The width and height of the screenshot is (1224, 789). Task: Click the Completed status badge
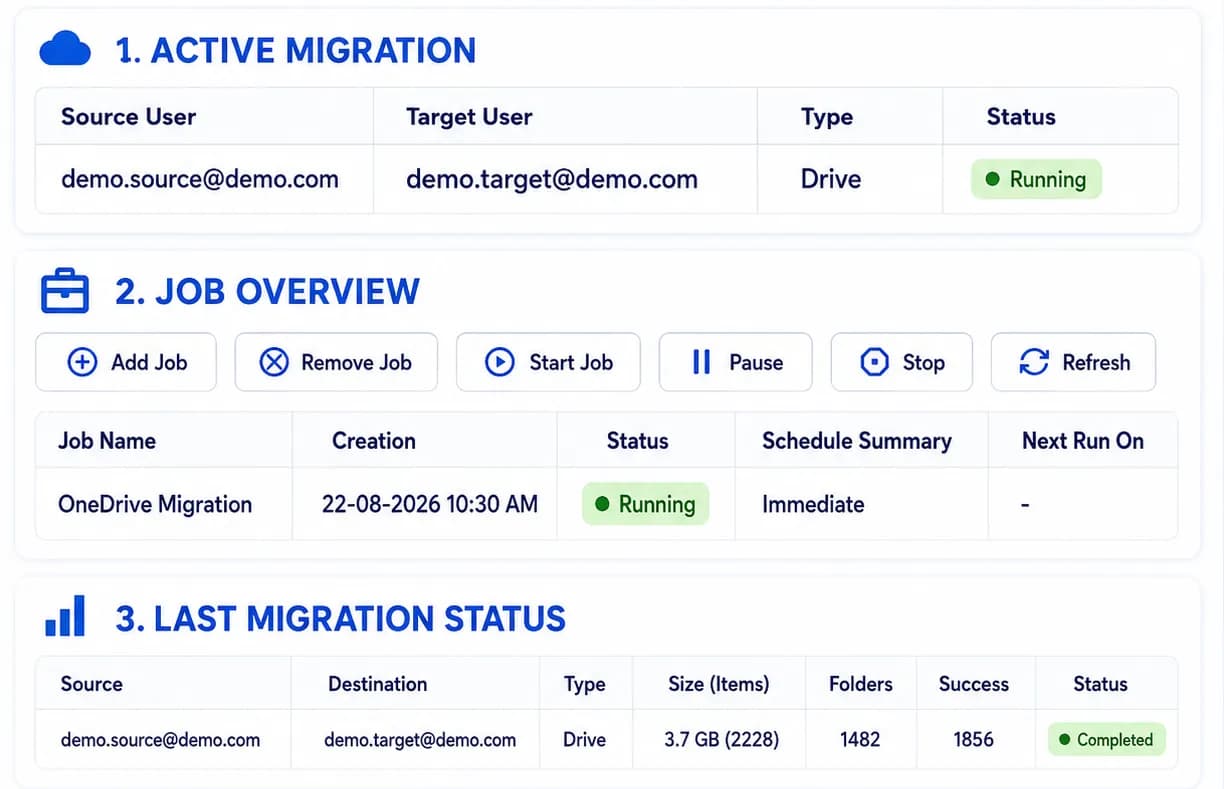coord(1106,739)
